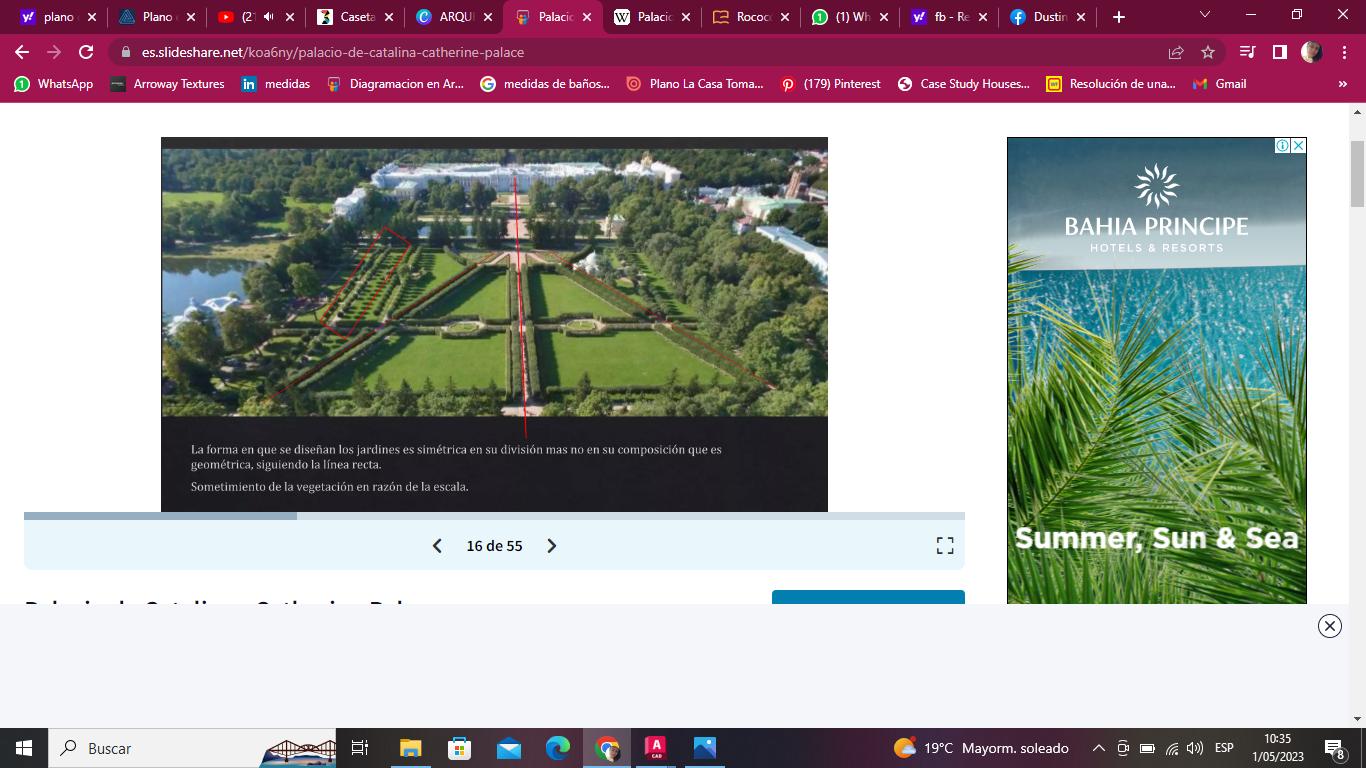Switch to the Wikipedia 'Palacio' tab
The image size is (1366, 768).
(653, 17)
